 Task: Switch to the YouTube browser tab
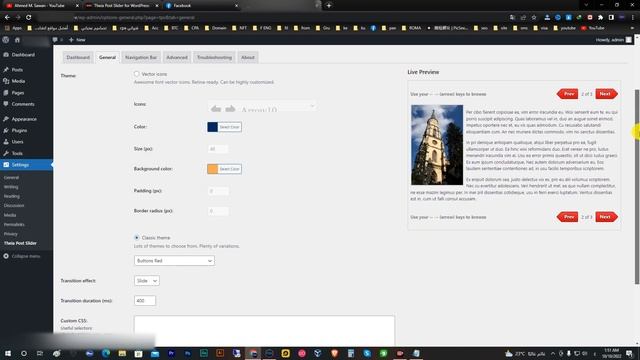pos(42,6)
